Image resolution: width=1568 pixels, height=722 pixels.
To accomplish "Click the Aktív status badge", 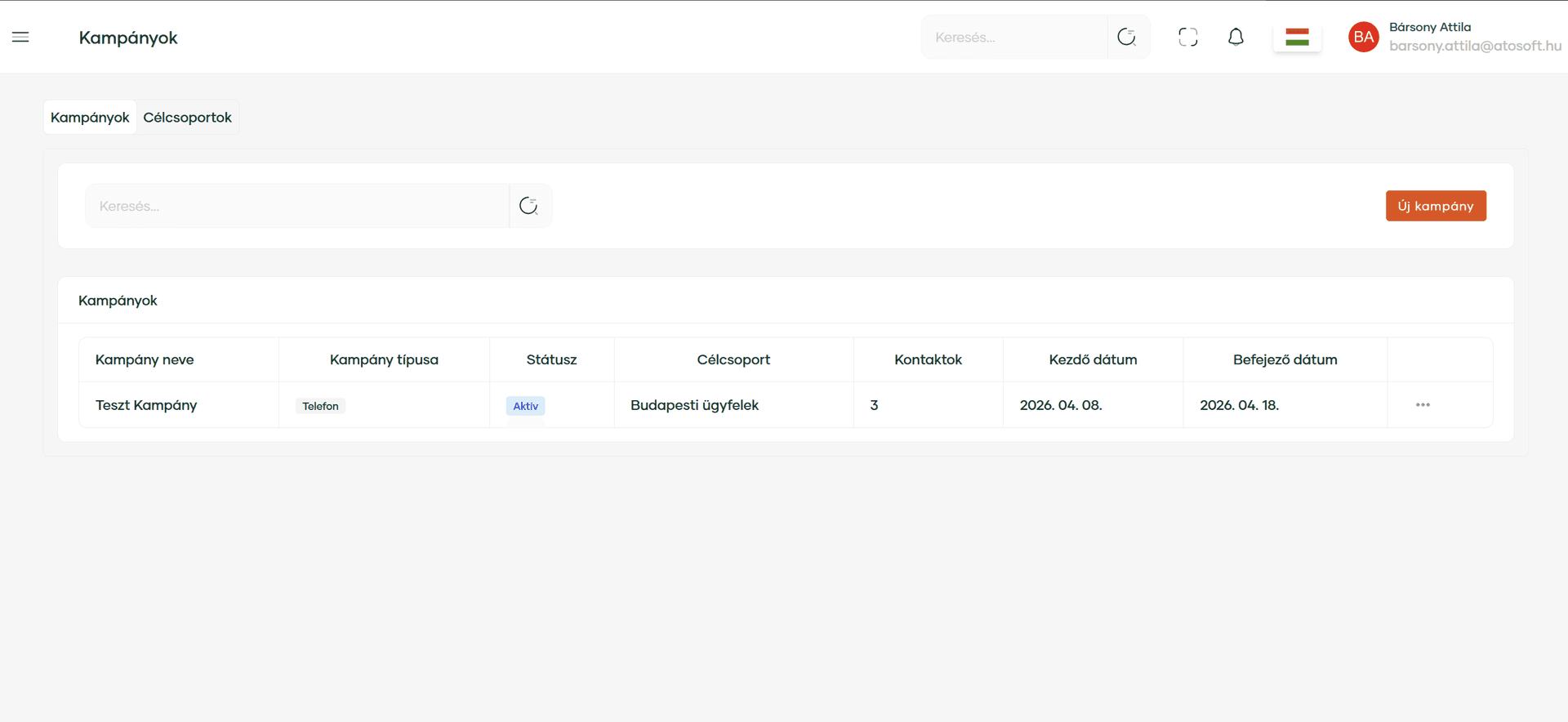I will [525, 406].
